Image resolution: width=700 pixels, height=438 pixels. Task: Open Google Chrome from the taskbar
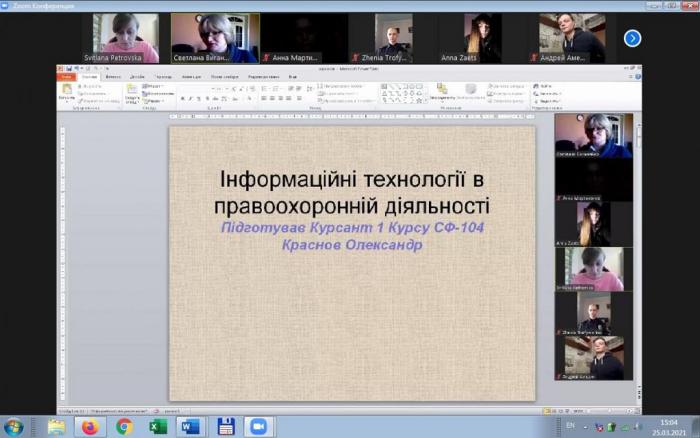(x=124, y=427)
